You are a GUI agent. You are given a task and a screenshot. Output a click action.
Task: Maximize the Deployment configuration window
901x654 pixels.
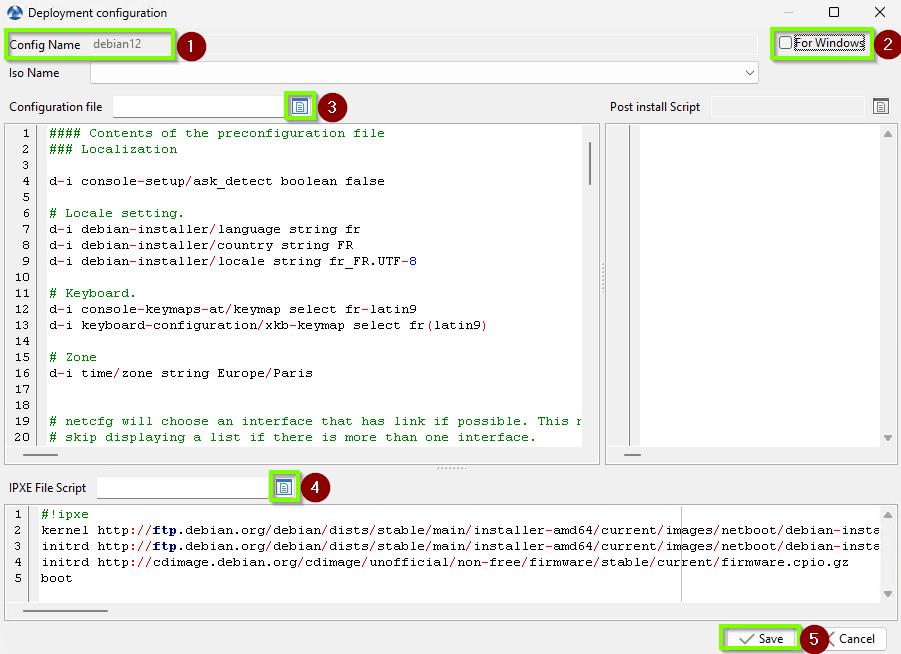pyautogui.click(x=834, y=13)
